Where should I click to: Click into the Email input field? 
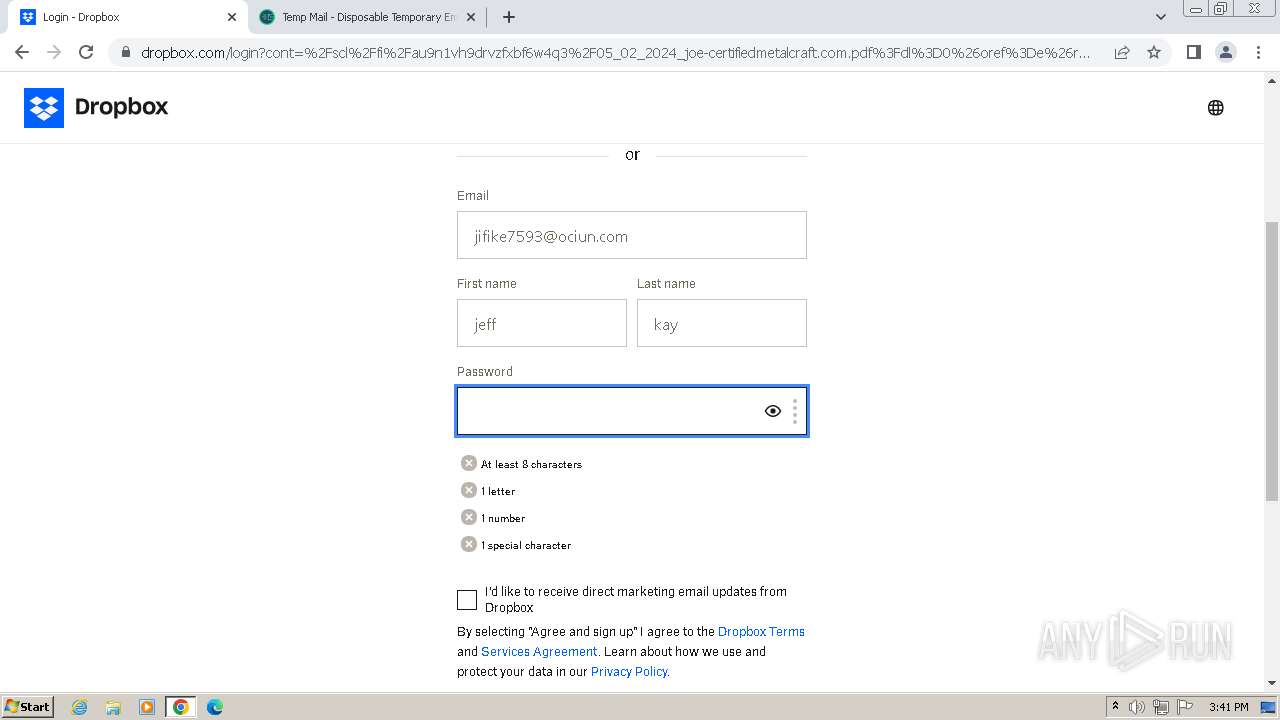click(x=632, y=235)
